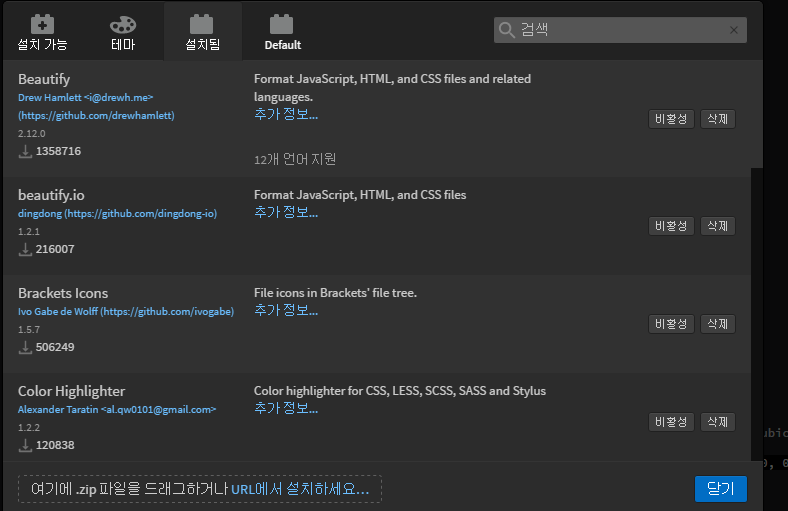Click the Brackets Icons extension title

[63, 293]
